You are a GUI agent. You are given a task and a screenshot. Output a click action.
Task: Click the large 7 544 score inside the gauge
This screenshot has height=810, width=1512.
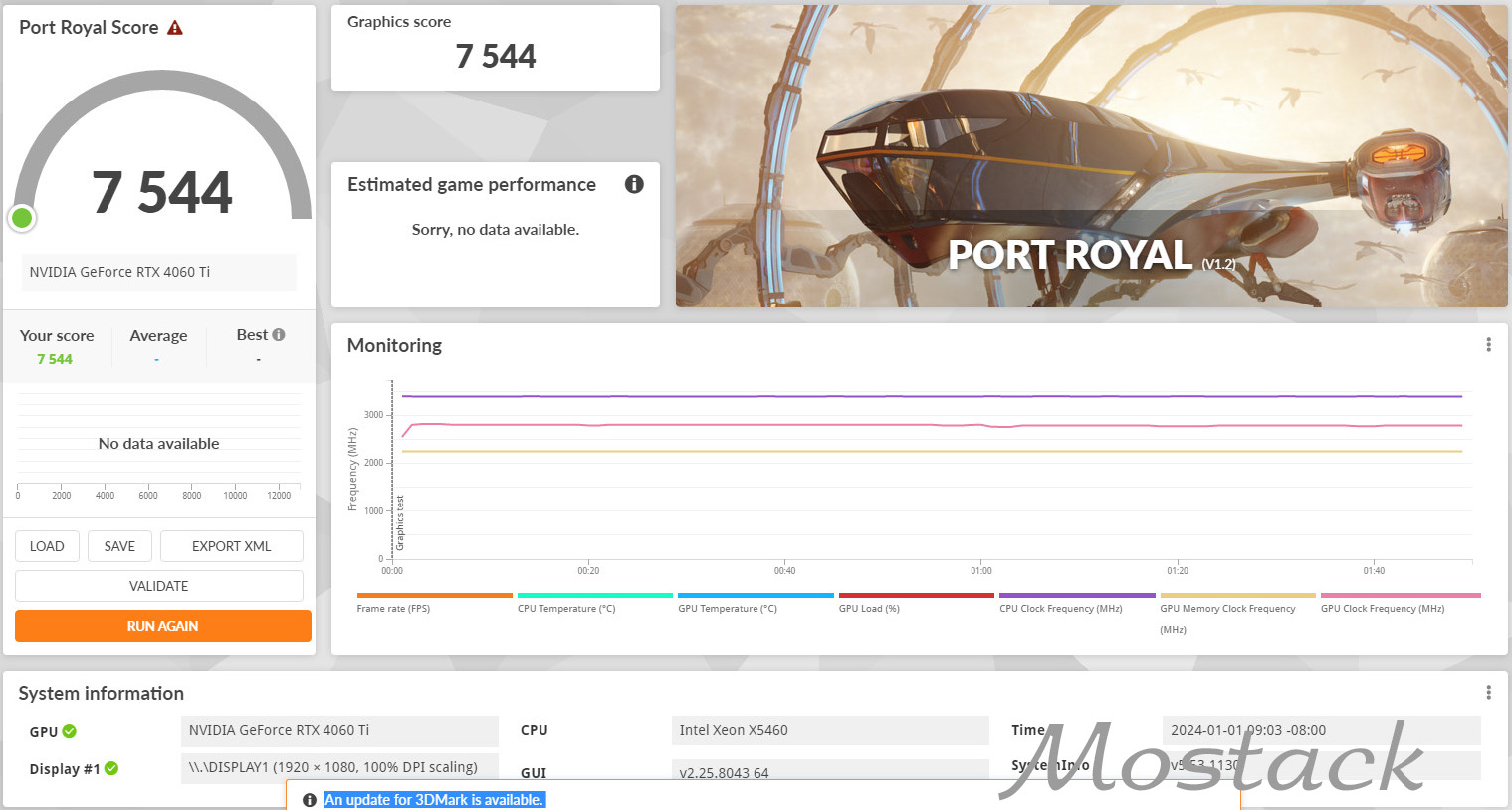coord(162,192)
